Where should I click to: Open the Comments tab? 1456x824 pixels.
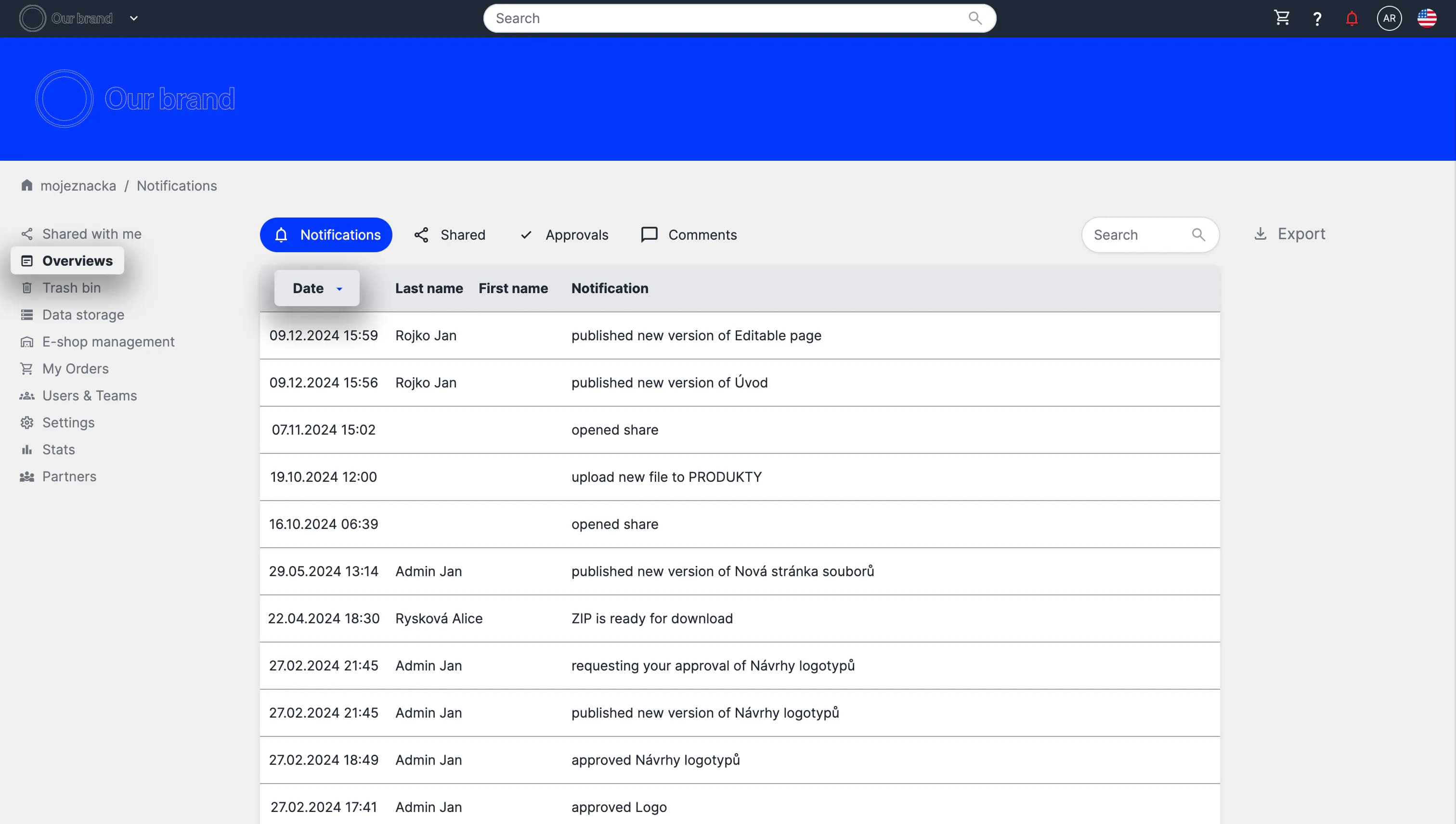tap(689, 234)
